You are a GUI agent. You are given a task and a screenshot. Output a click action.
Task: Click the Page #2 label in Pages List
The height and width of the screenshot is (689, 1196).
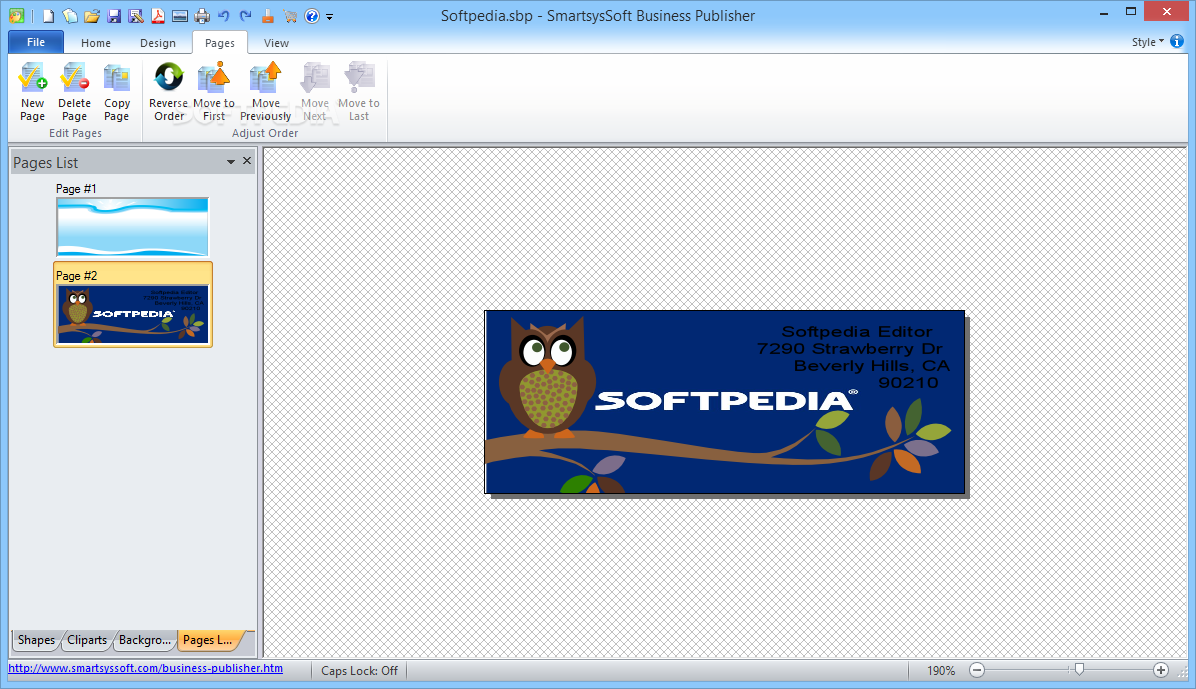pyautogui.click(x=76, y=275)
